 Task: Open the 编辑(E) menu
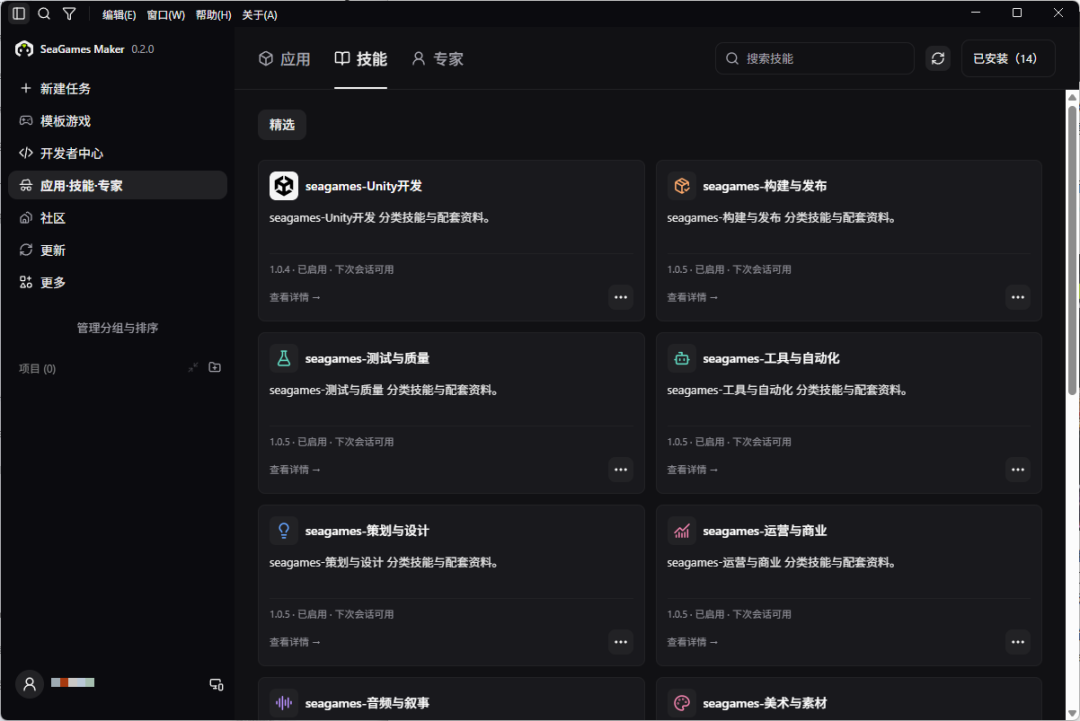point(119,14)
